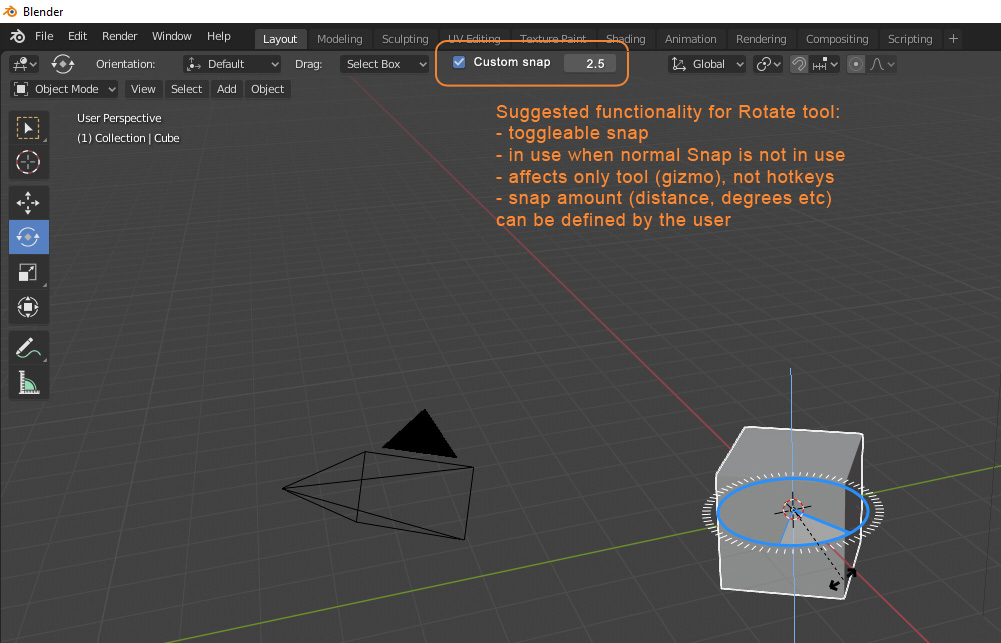The width and height of the screenshot is (1001, 643).
Task: Open the Window menu
Action: pos(172,36)
